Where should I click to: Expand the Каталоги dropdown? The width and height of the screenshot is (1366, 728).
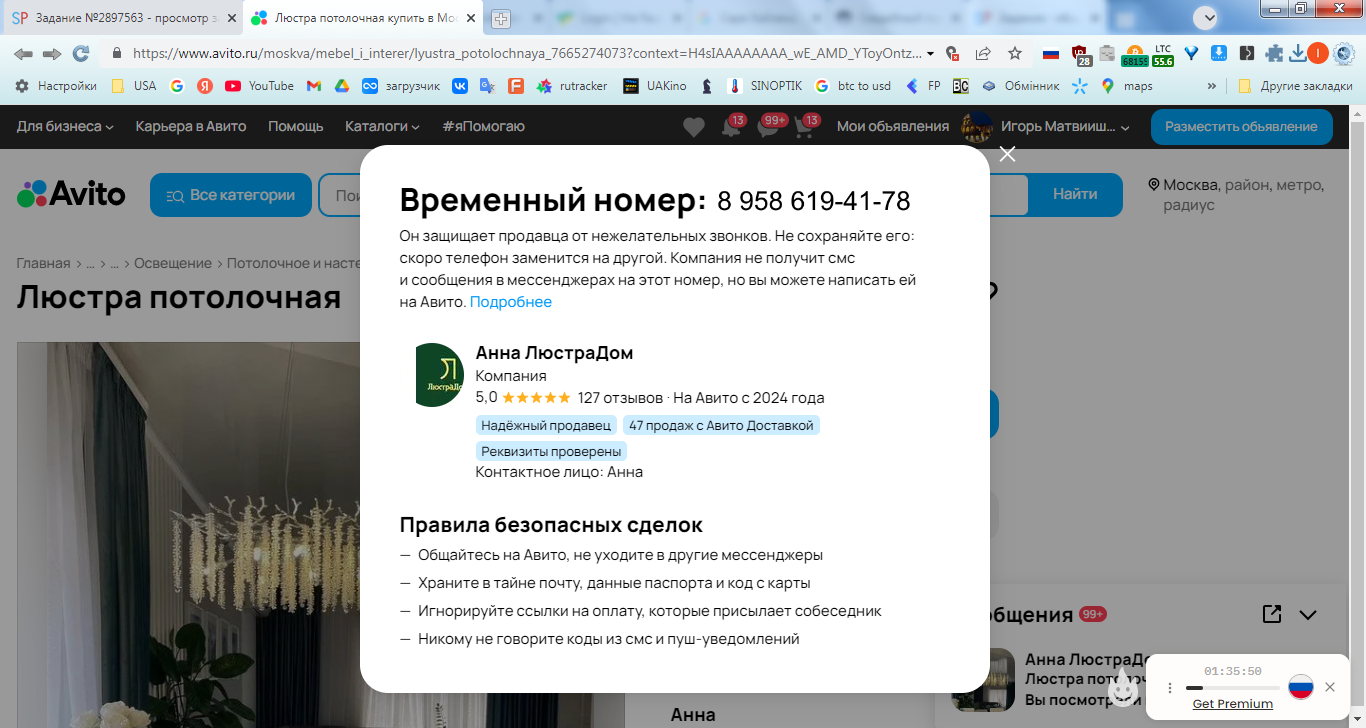click(x=382, y=126)
